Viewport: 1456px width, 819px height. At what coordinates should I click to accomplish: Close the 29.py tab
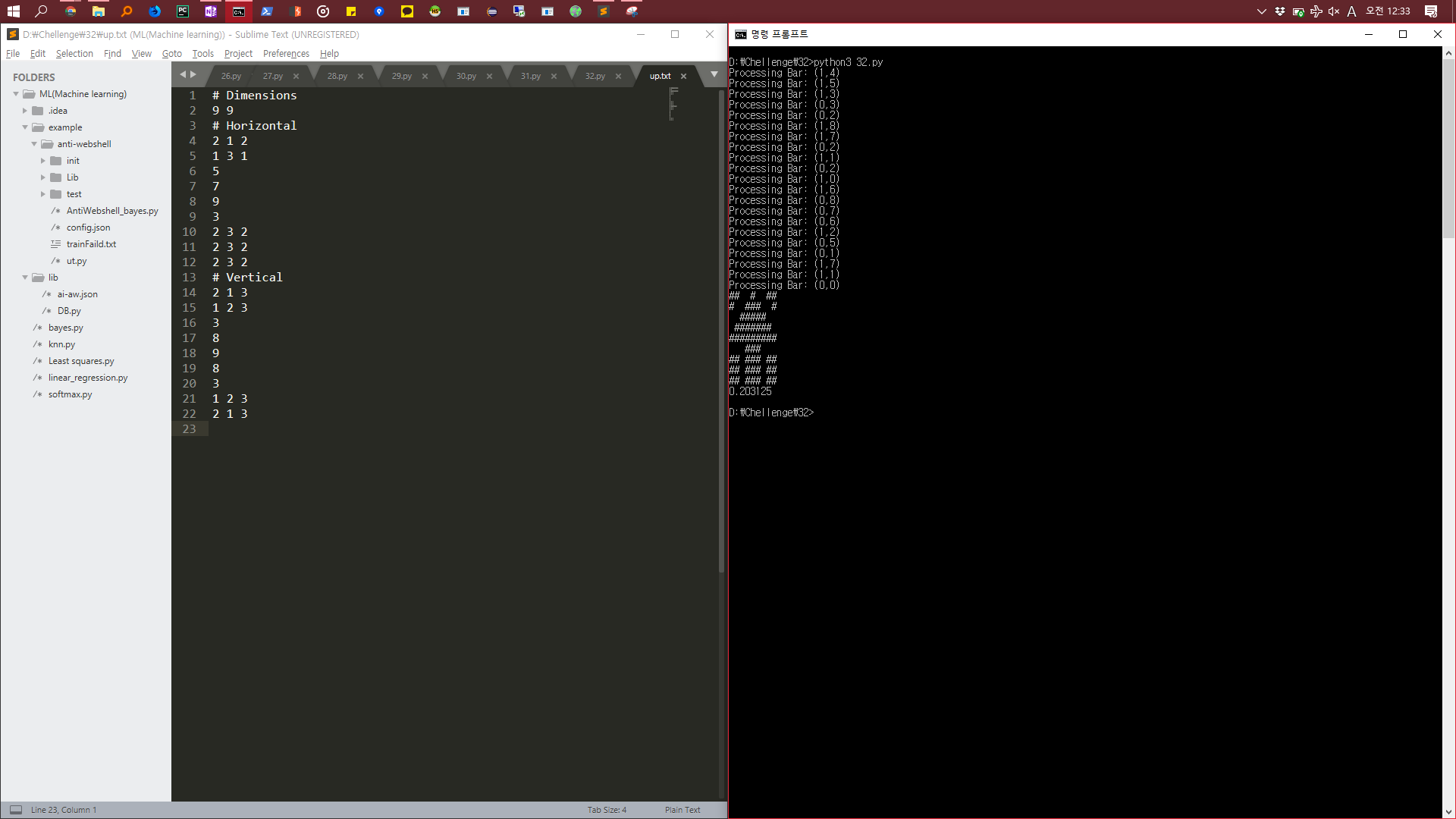pyautogui.click(x=425, y=76)
